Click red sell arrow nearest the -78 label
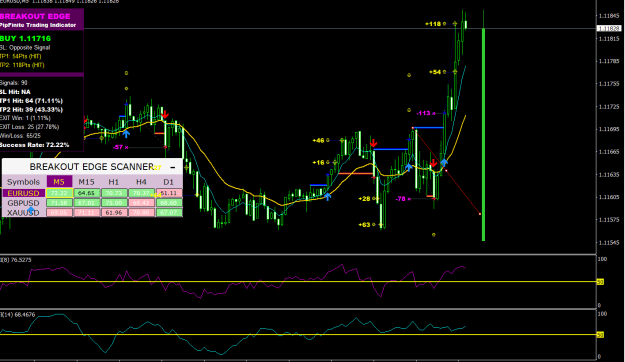Screen dimensions: 625x362 coord(433,163)
